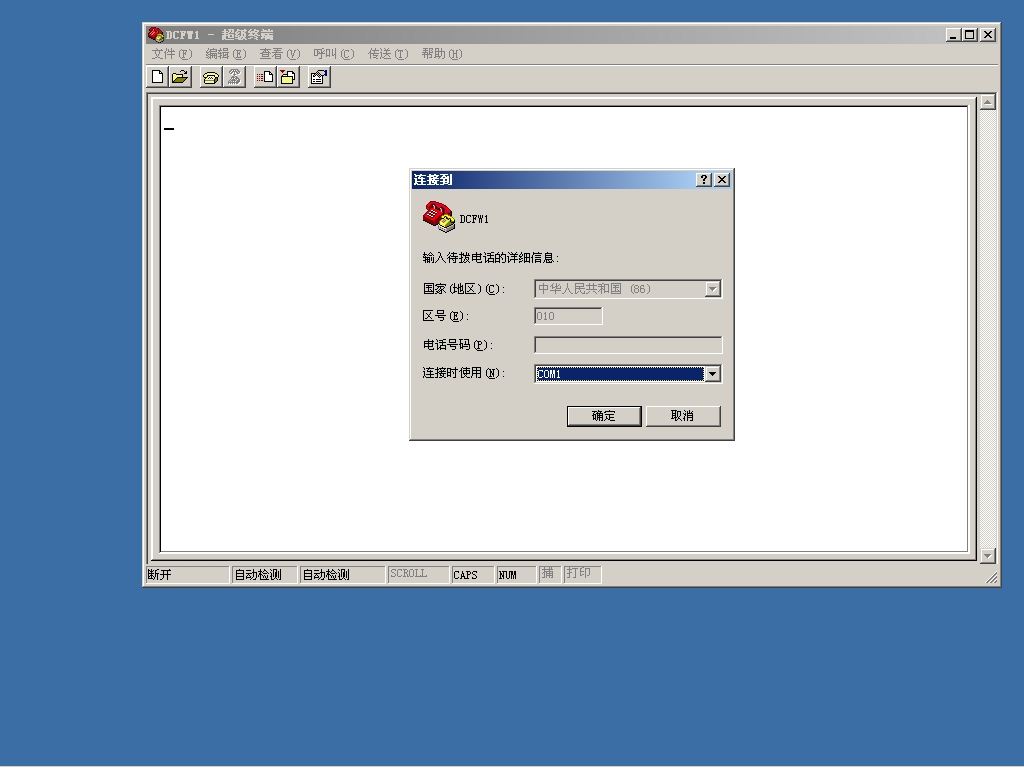Click the SCROLL status bar indicator
The height and width of the screenshot is (768, 1024).
tap(418, 574)
